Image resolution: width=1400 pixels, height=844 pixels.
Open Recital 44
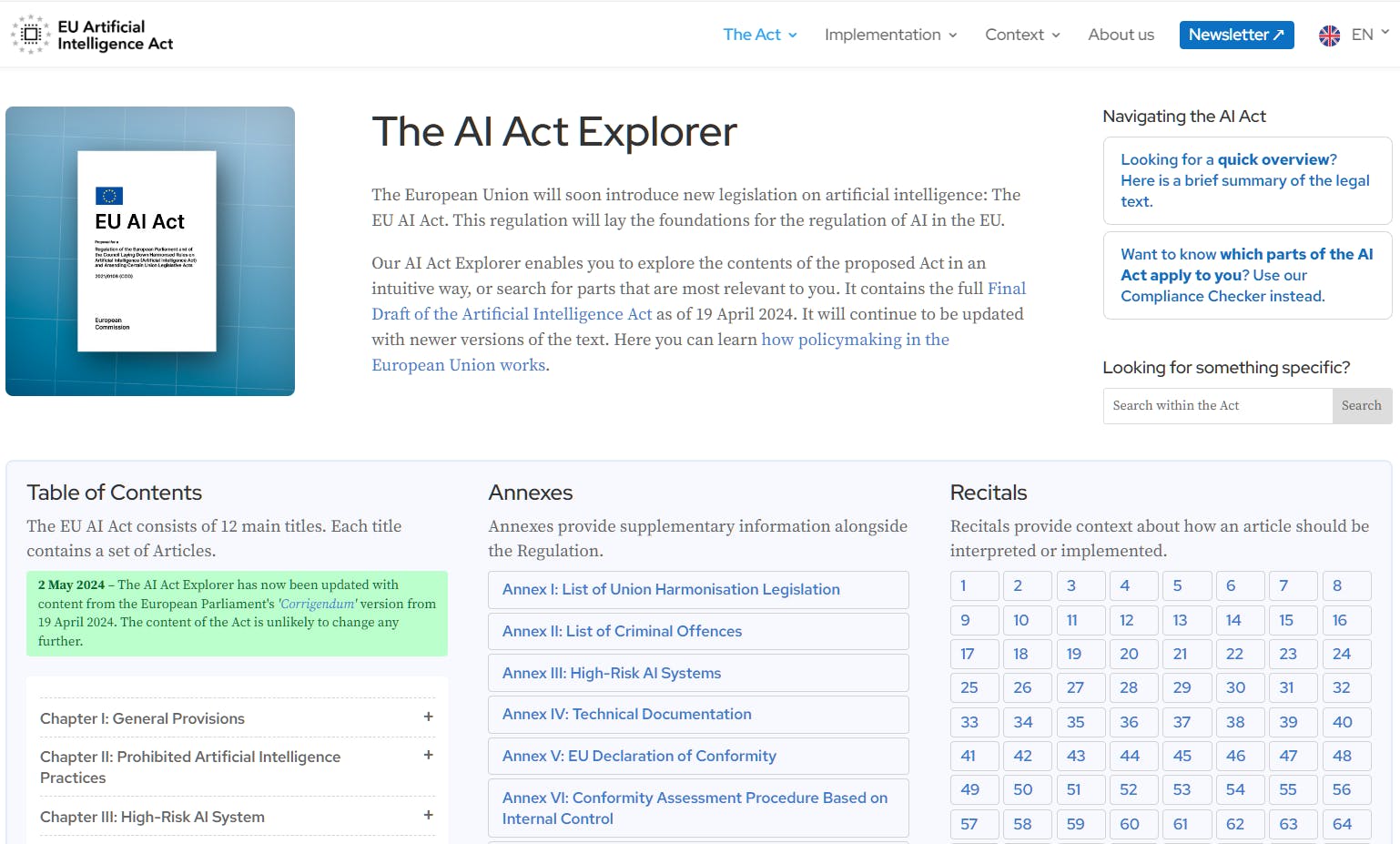1133,756
